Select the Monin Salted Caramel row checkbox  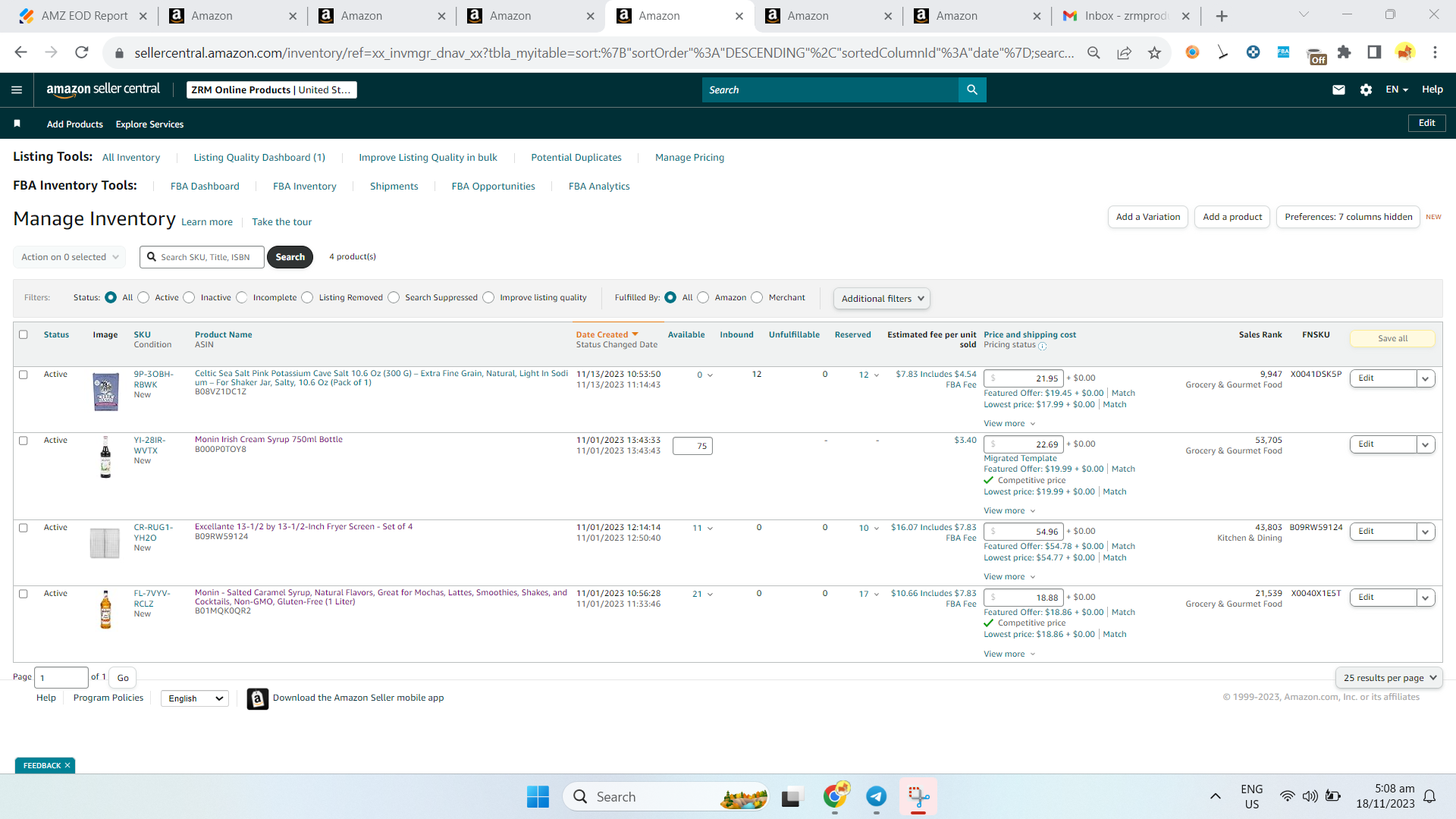[24, 594]
